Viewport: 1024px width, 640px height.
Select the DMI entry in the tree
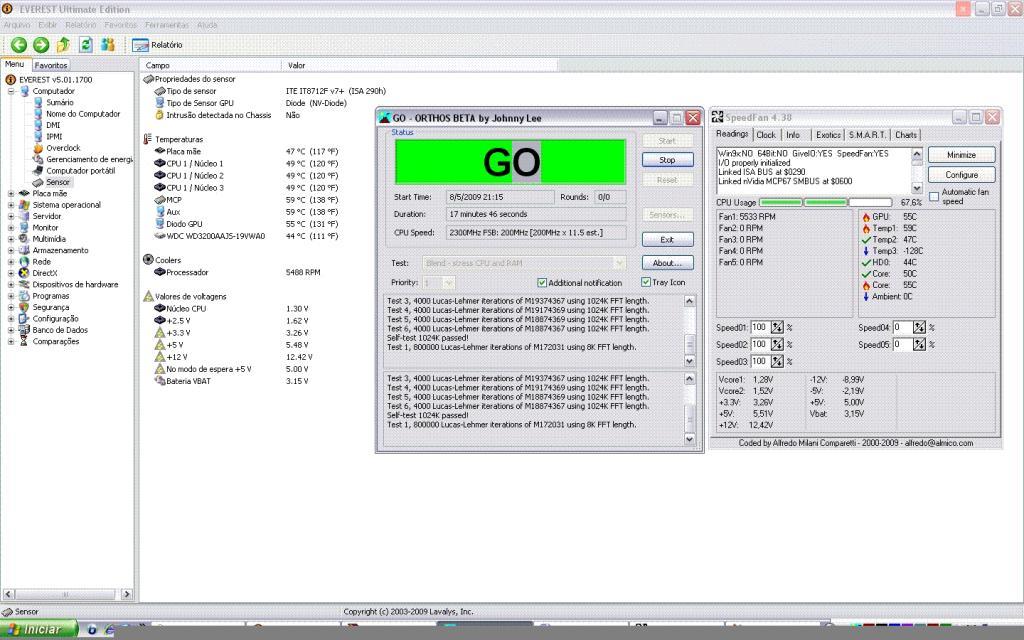(53, 125)
